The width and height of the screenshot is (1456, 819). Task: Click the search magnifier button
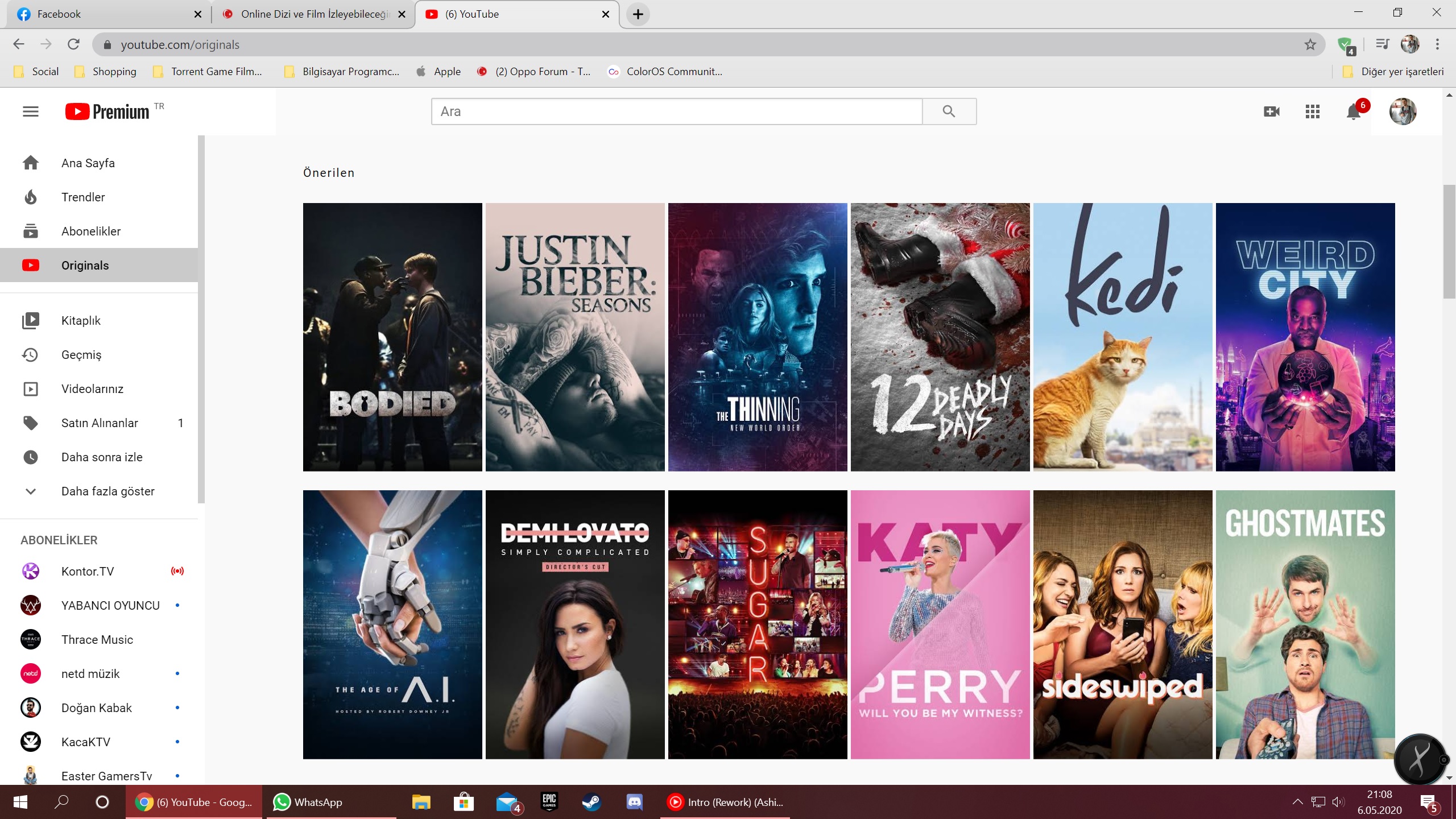tap(949, 111)
